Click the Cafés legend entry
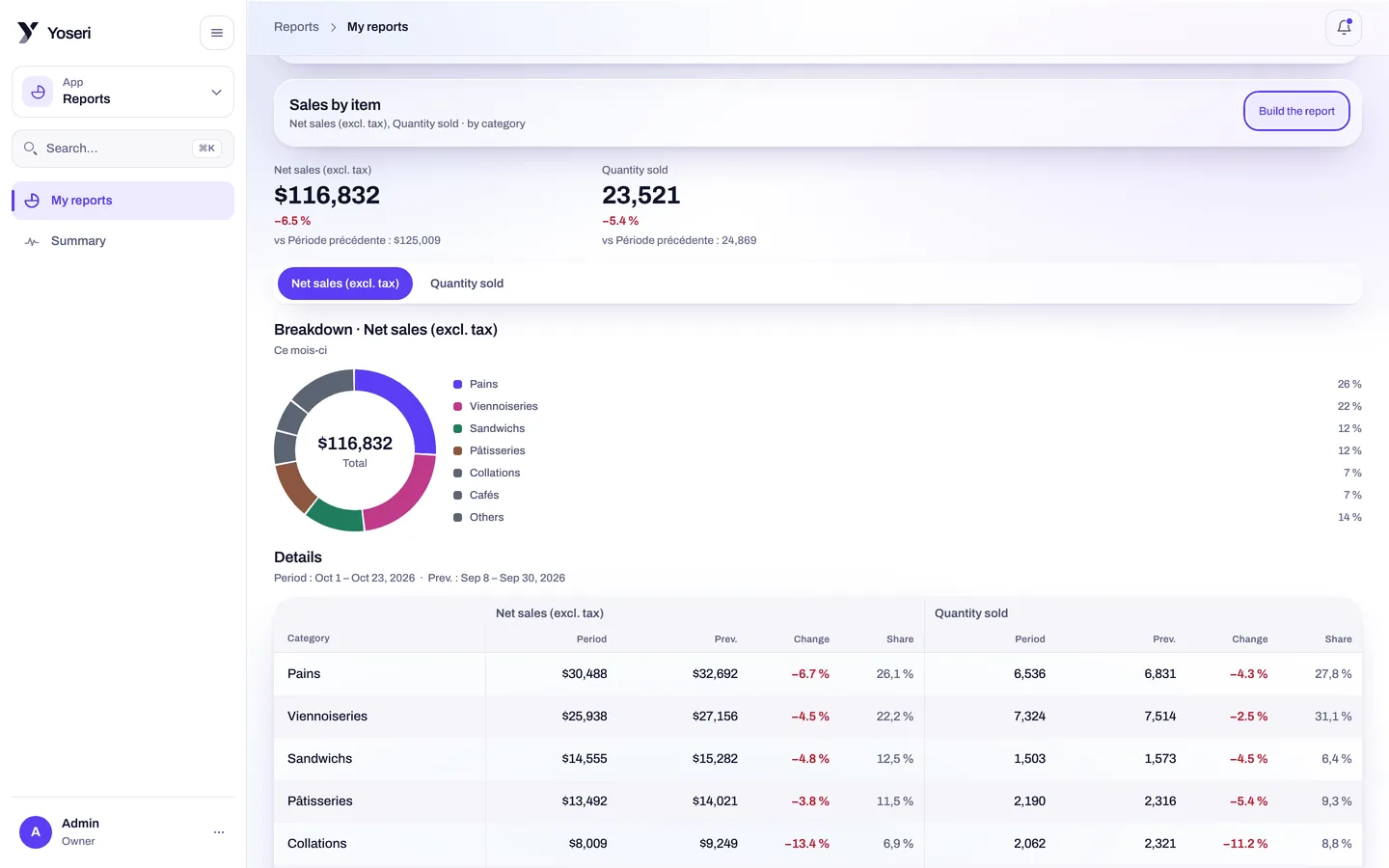Viewport: 1389px width, 868px height. (x=484, y=495)
